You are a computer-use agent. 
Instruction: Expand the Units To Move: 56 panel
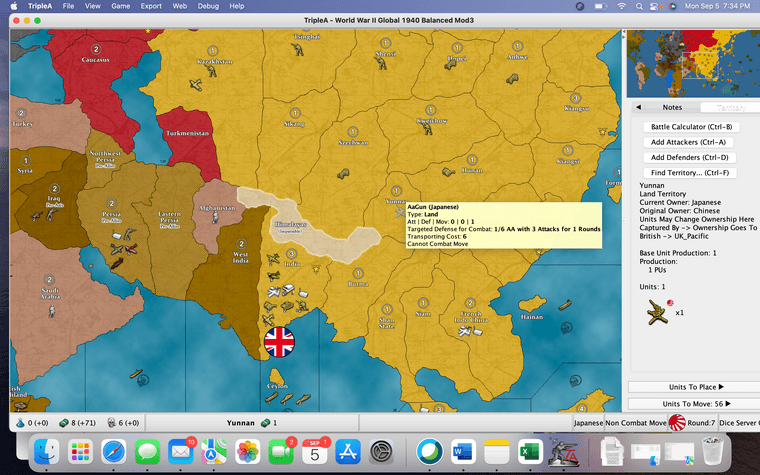coord(696,404)
